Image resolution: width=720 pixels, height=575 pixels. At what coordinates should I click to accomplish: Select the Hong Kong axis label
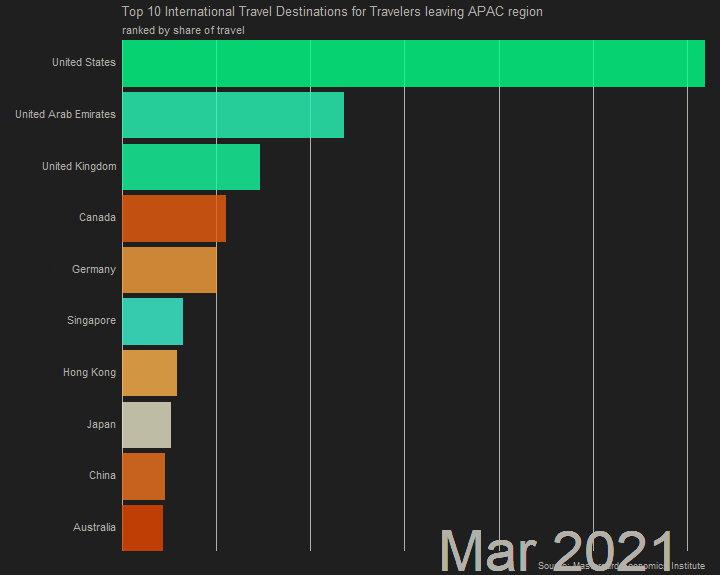[x=89, y=373]
